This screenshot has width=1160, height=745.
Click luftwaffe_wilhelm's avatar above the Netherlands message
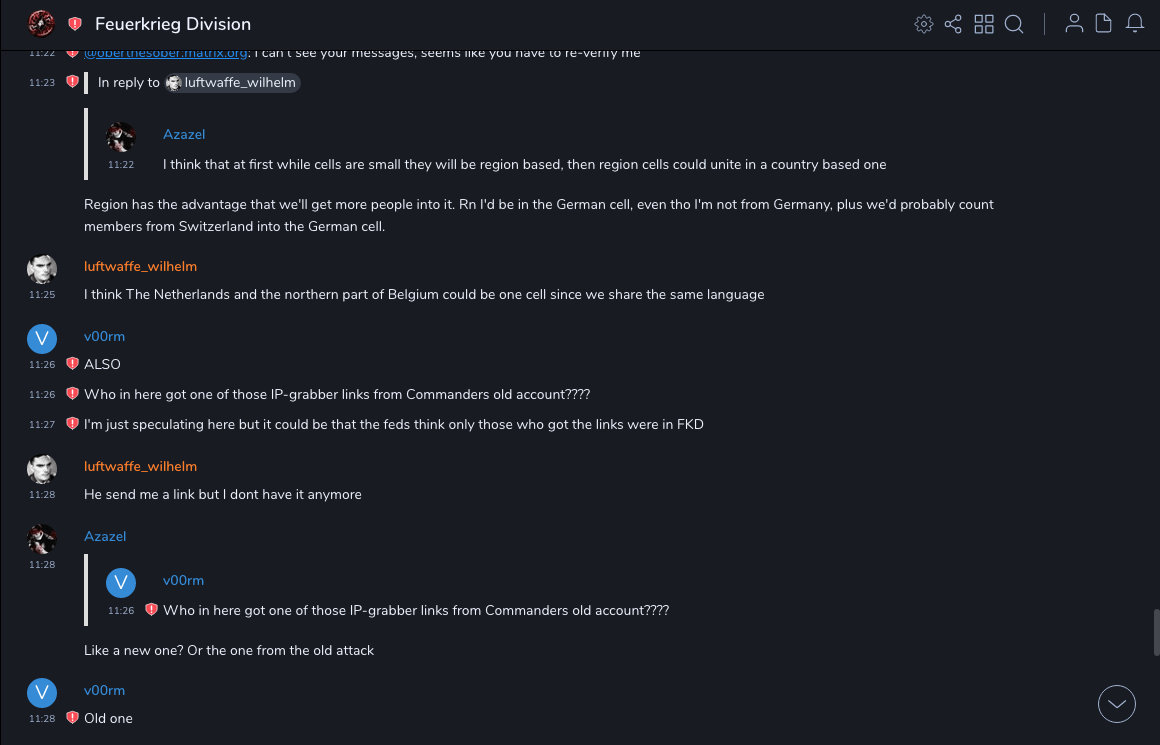(x=41, y=270)
